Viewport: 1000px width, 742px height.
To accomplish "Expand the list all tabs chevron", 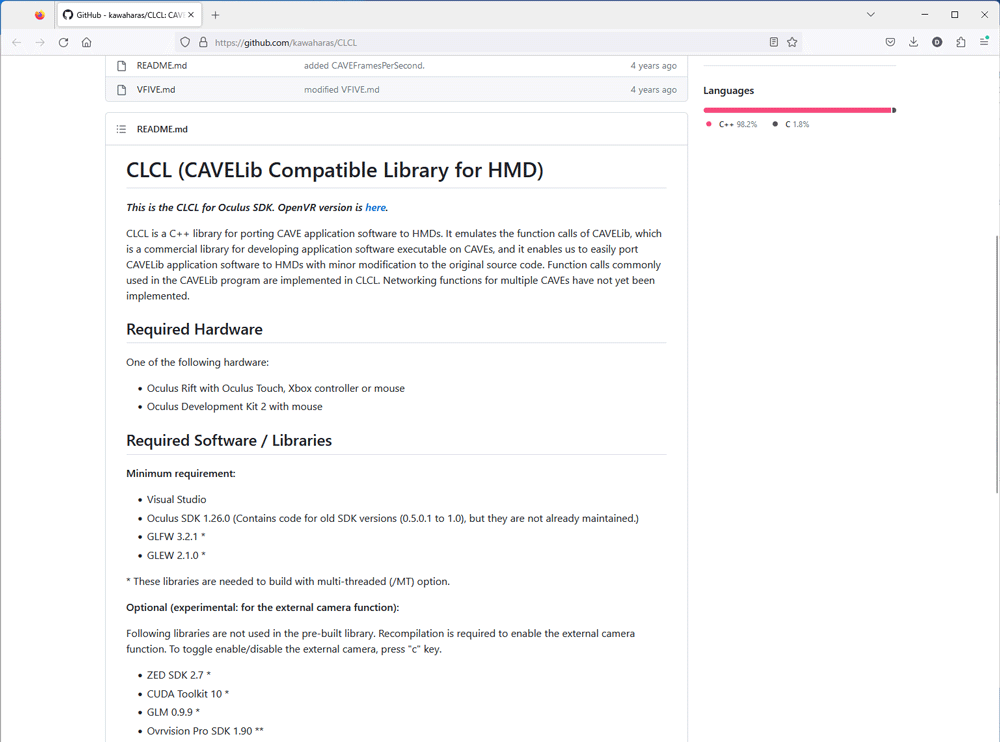I will (x=871, y=15).
